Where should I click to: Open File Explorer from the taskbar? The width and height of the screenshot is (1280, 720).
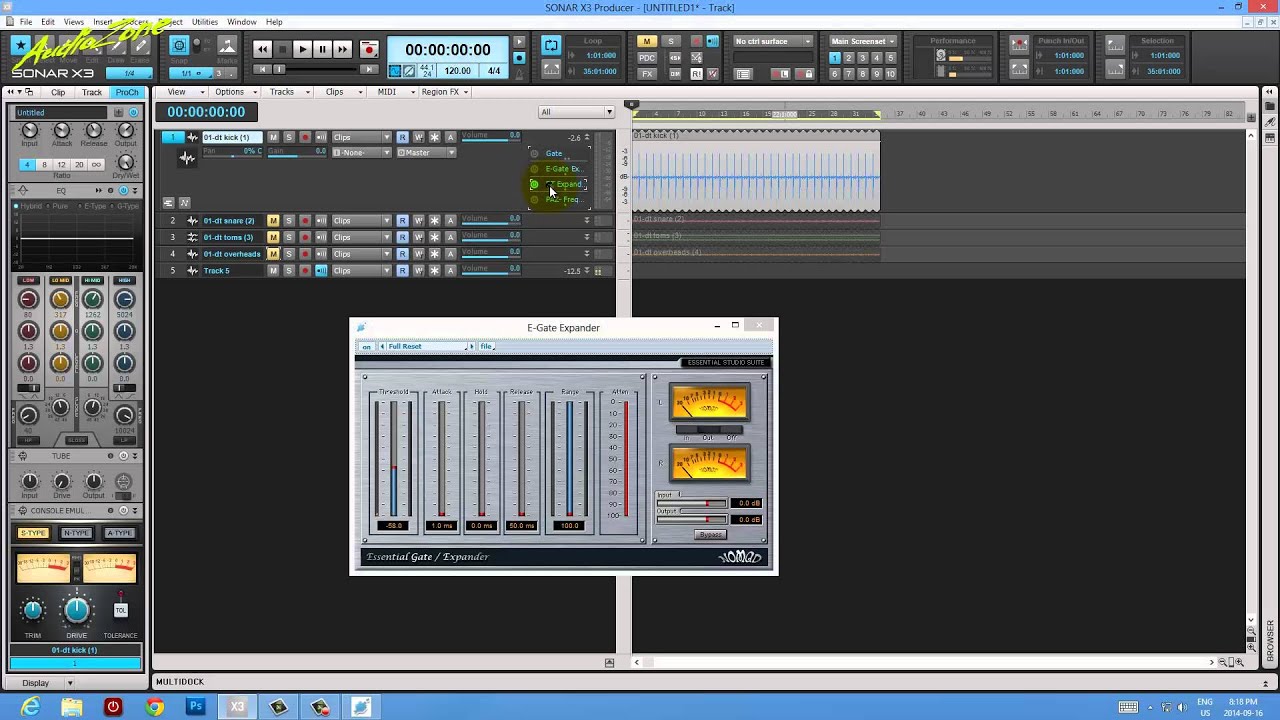pyautogui.click(x=72, y=707)
